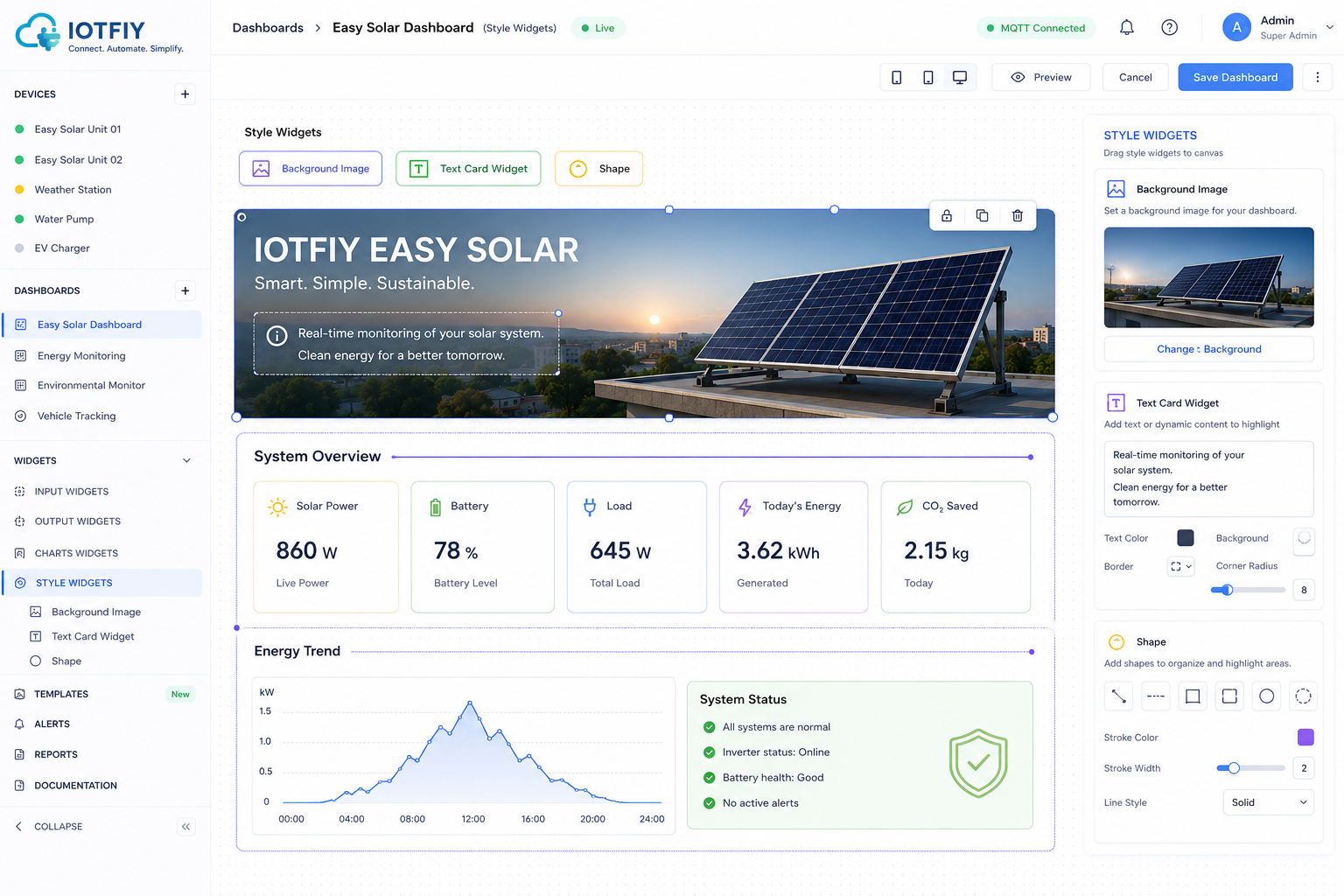The height and width of the screenshot is (896, 1344).
Task: Add a new device with plus icon
Action: 185,94
